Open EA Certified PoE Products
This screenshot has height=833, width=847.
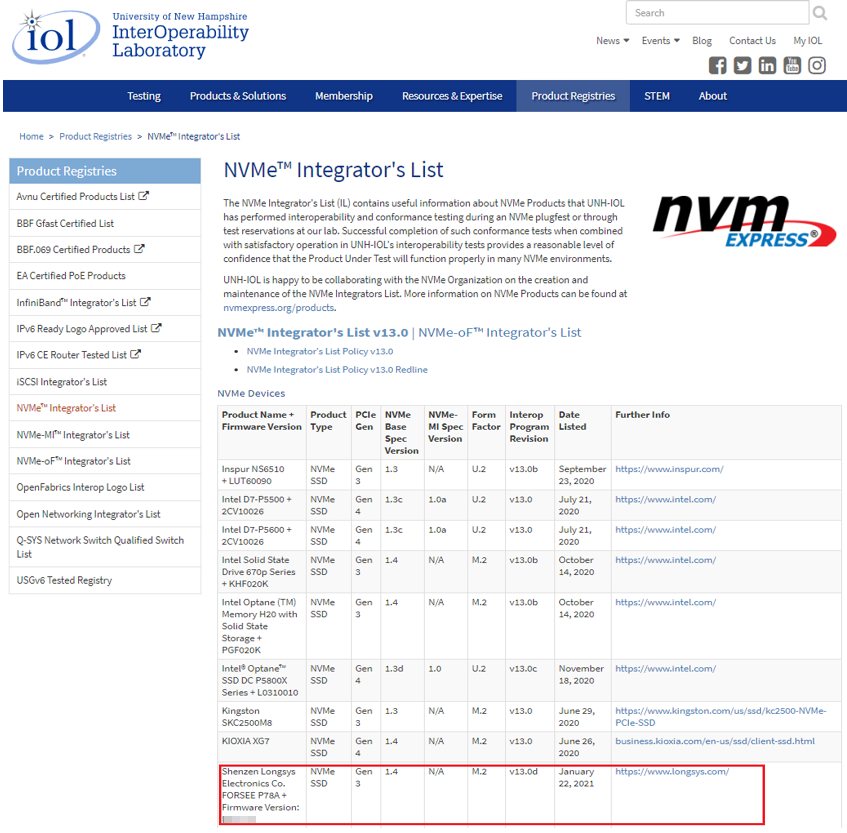click(105, 276)
